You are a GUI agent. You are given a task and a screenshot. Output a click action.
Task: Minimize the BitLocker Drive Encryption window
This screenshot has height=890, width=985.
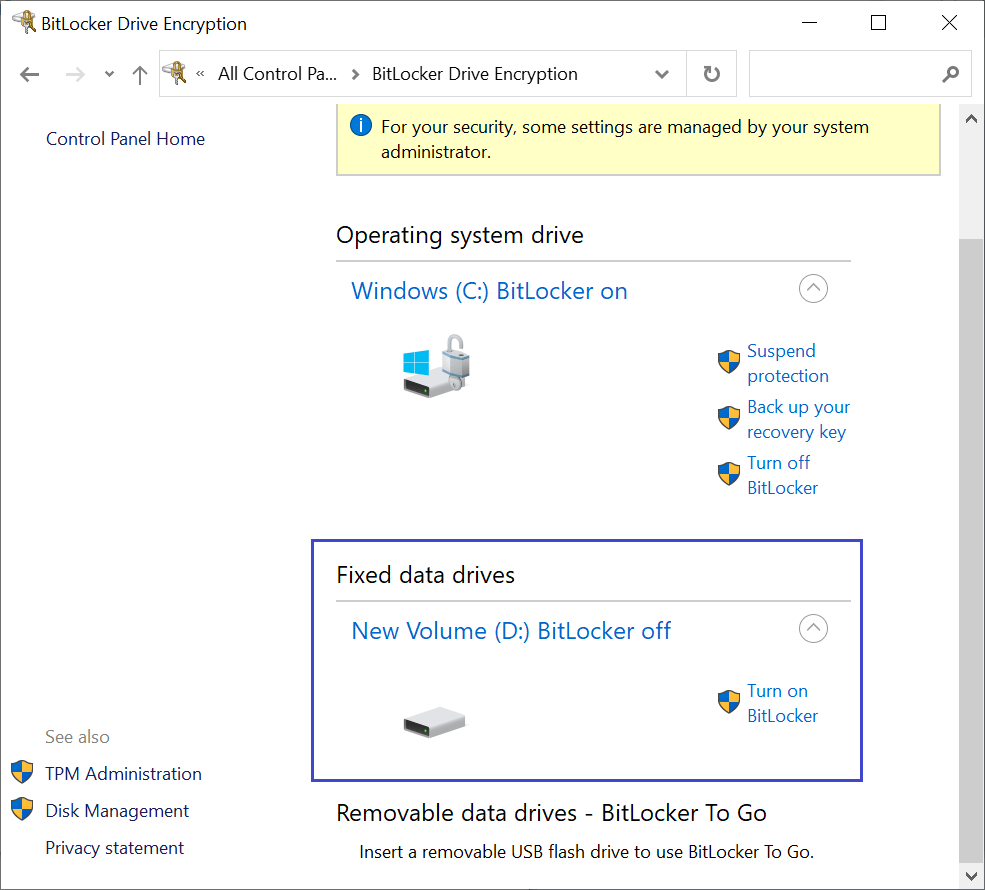[x=809, y=23]
